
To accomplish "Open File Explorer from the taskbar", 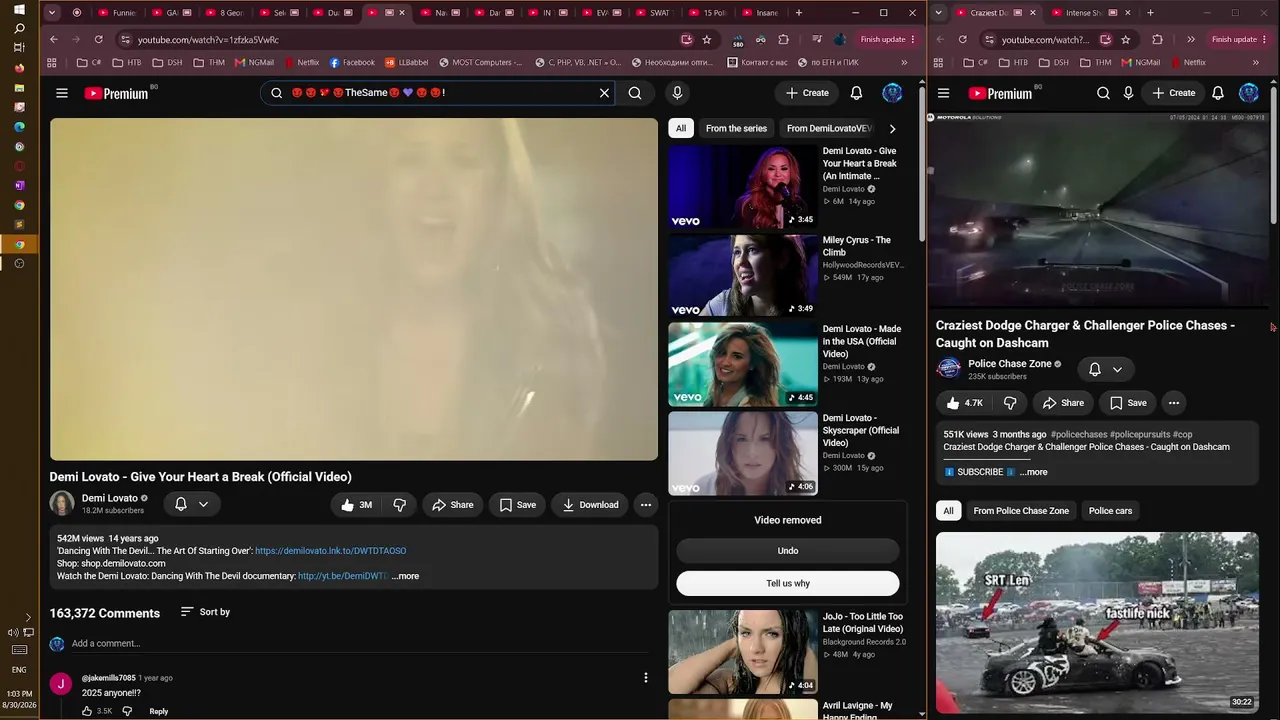I will (x=19, y=88).
